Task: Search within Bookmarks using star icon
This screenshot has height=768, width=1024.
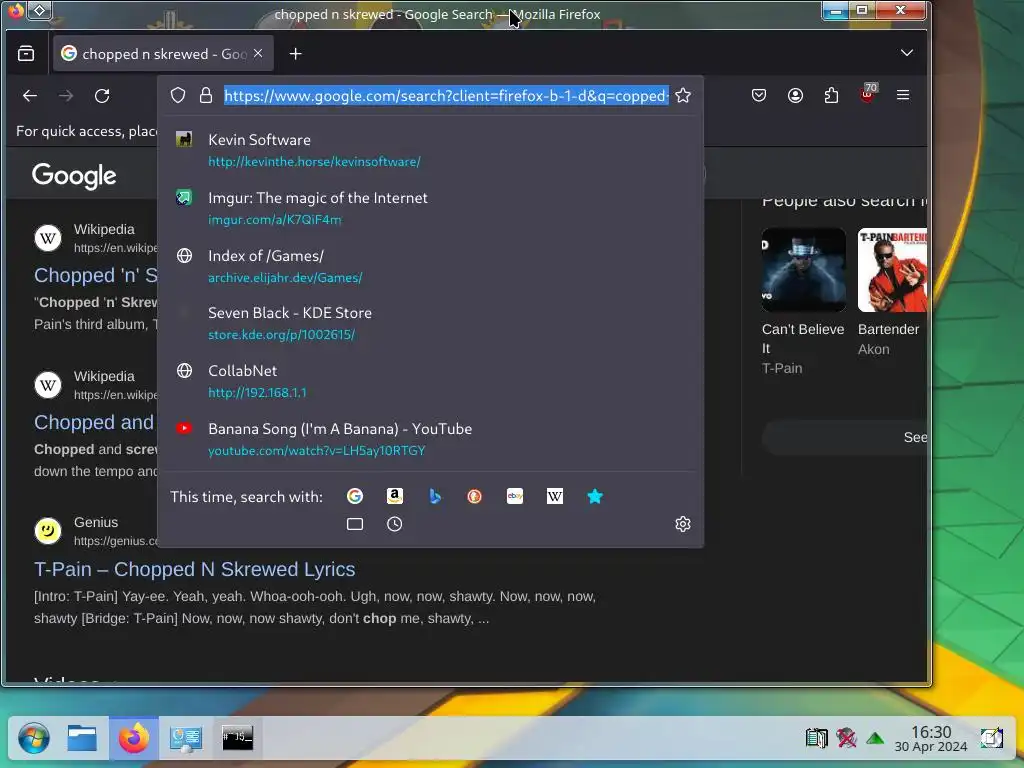Action: point(595,496)
